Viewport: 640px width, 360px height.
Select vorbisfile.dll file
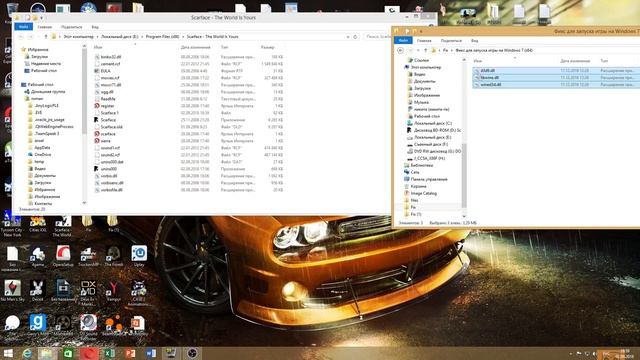coord(108,190)
